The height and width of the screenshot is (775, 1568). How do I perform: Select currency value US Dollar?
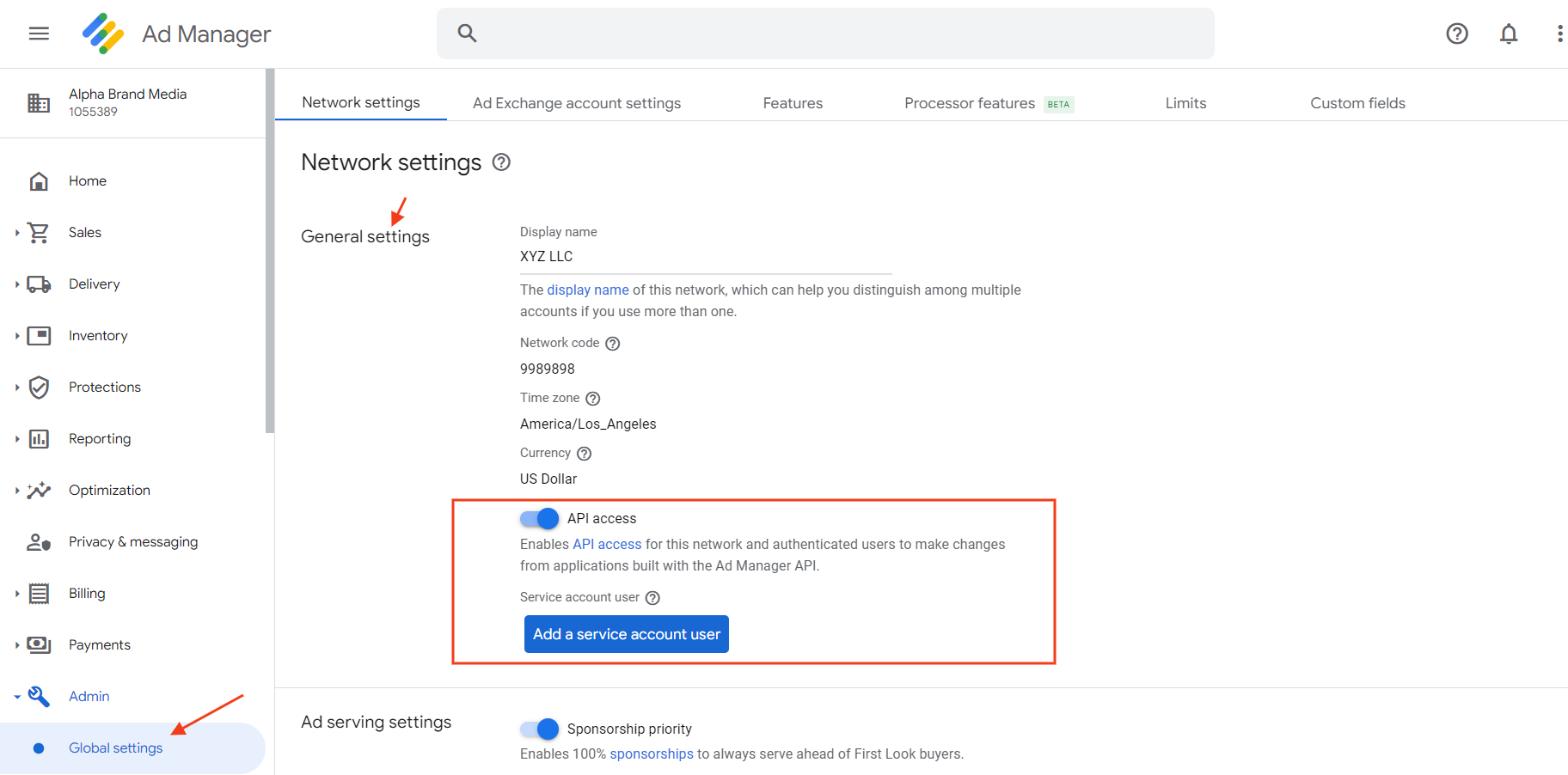coord(548,479)
